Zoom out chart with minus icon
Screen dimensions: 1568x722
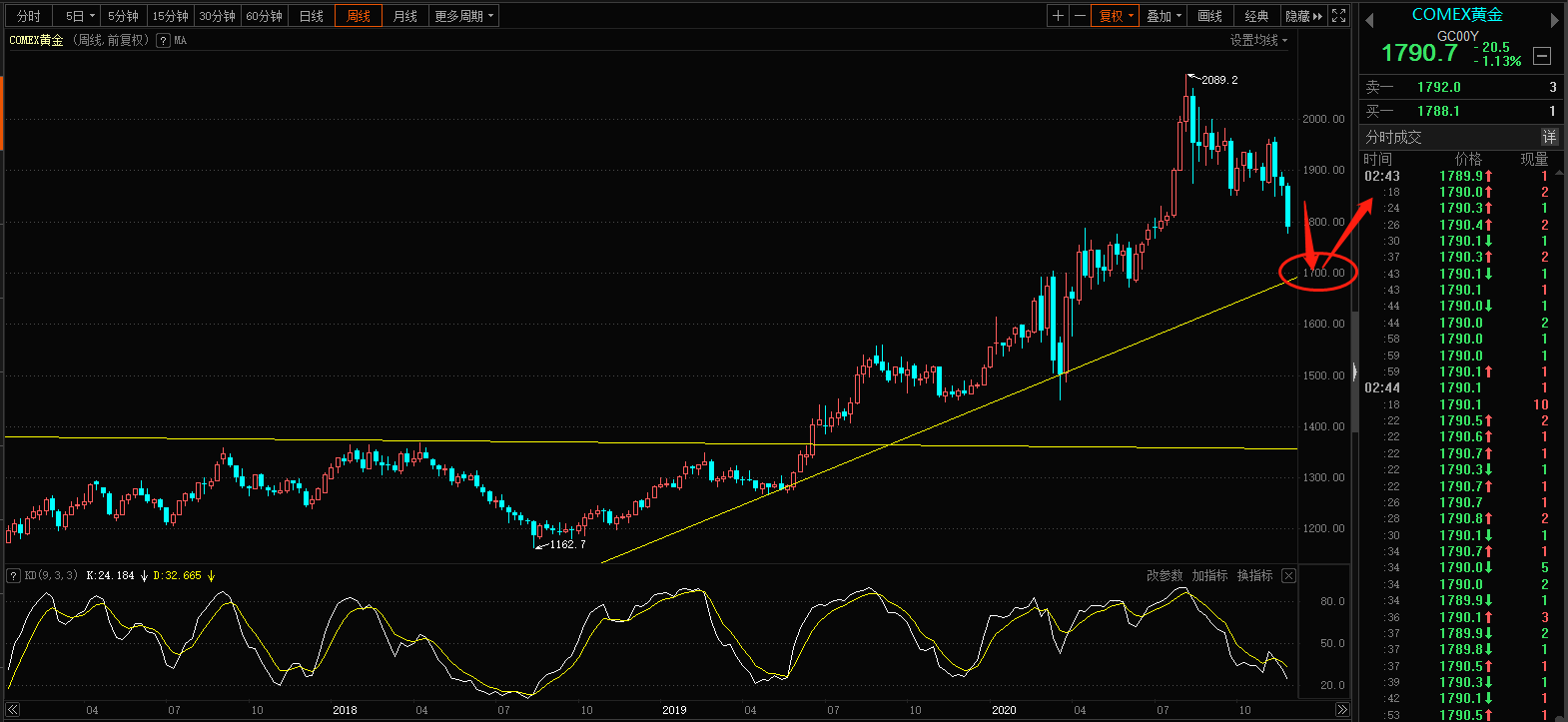coord(1080,16)
